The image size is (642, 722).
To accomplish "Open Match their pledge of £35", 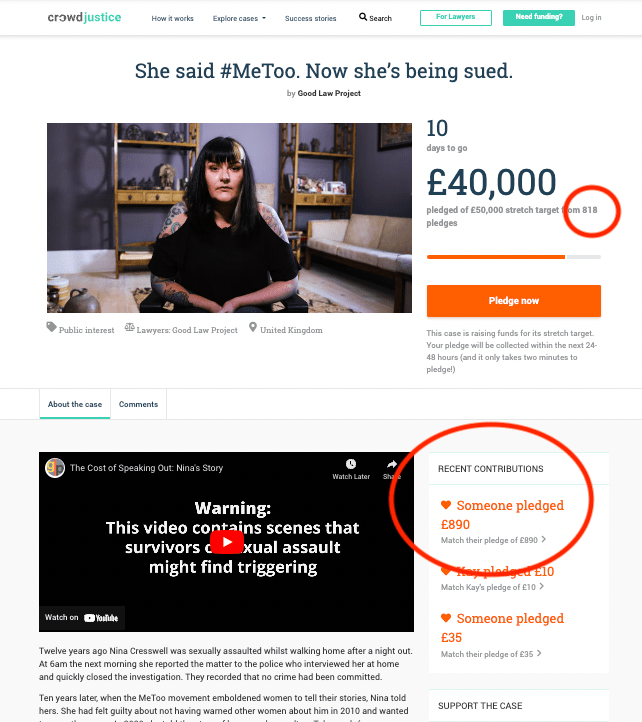I will point(490,654).
